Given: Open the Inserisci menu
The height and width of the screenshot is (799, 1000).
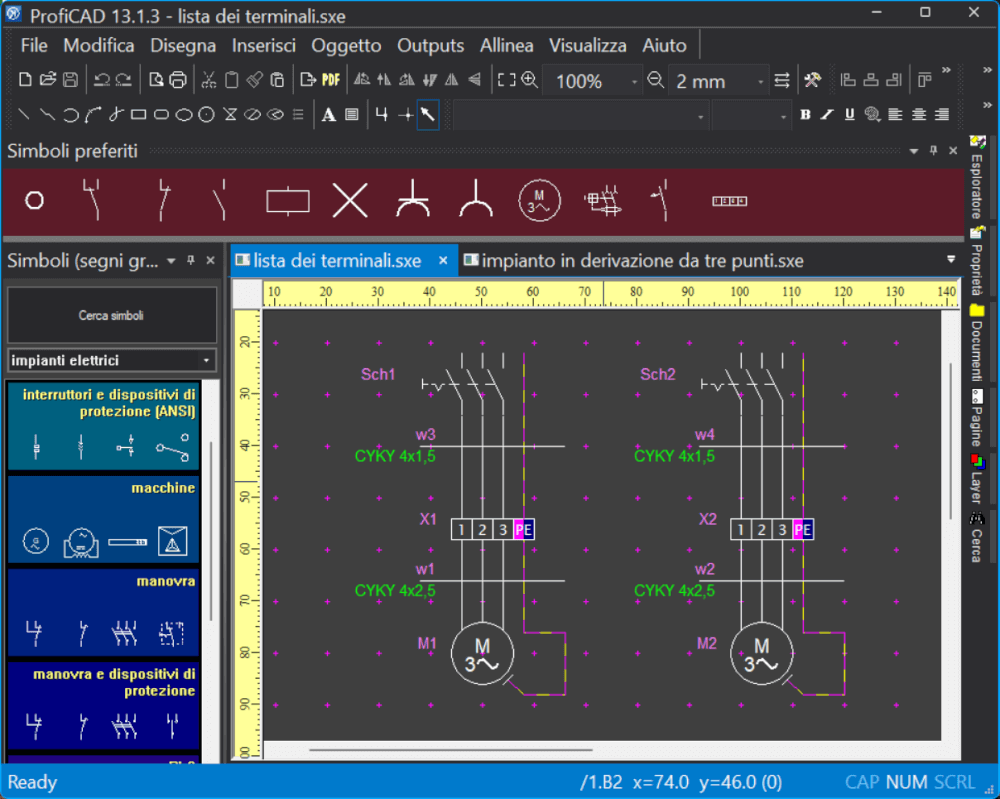Looking at the screenshot, I should [x=263, y=45].
